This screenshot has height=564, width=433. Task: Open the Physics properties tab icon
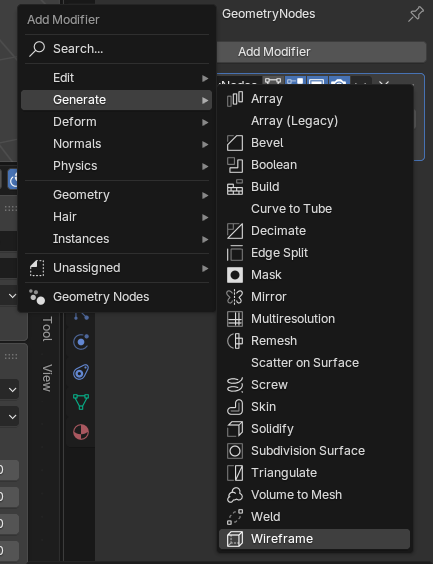[x=81, y=342]
